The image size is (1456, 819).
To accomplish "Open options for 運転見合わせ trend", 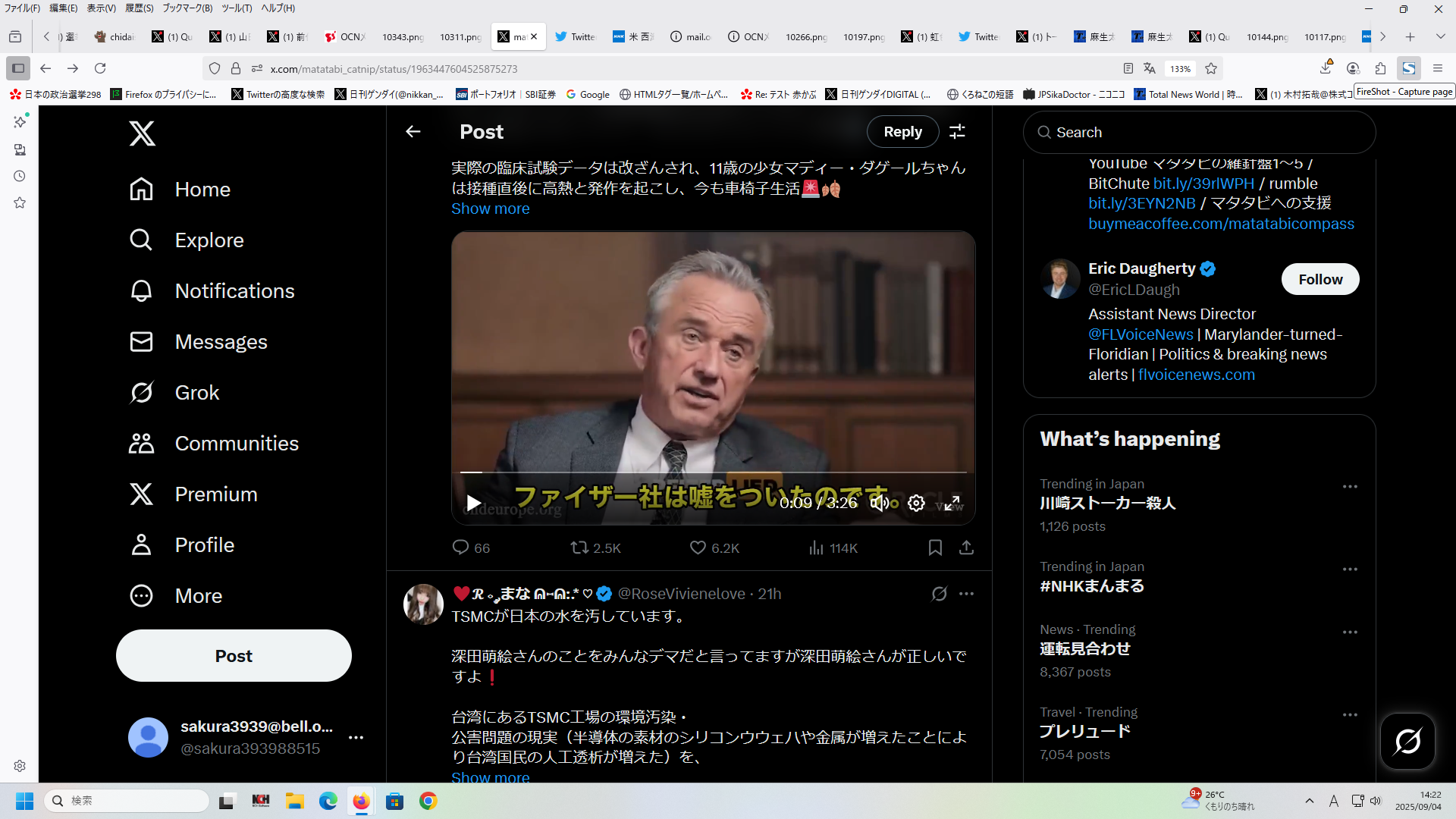I will click(x=1349, y=632).
